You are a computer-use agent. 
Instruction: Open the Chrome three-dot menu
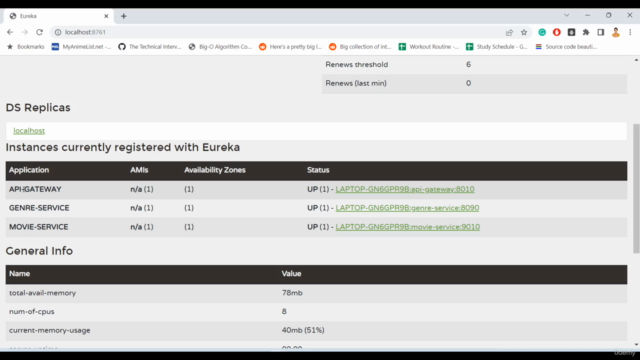pos(630,32)
